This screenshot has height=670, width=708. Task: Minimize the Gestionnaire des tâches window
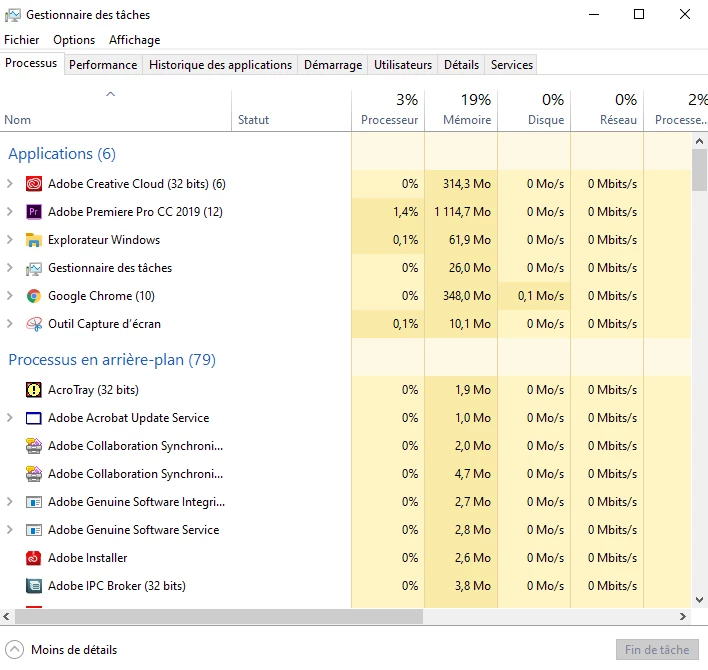click(x=594, y=14)
